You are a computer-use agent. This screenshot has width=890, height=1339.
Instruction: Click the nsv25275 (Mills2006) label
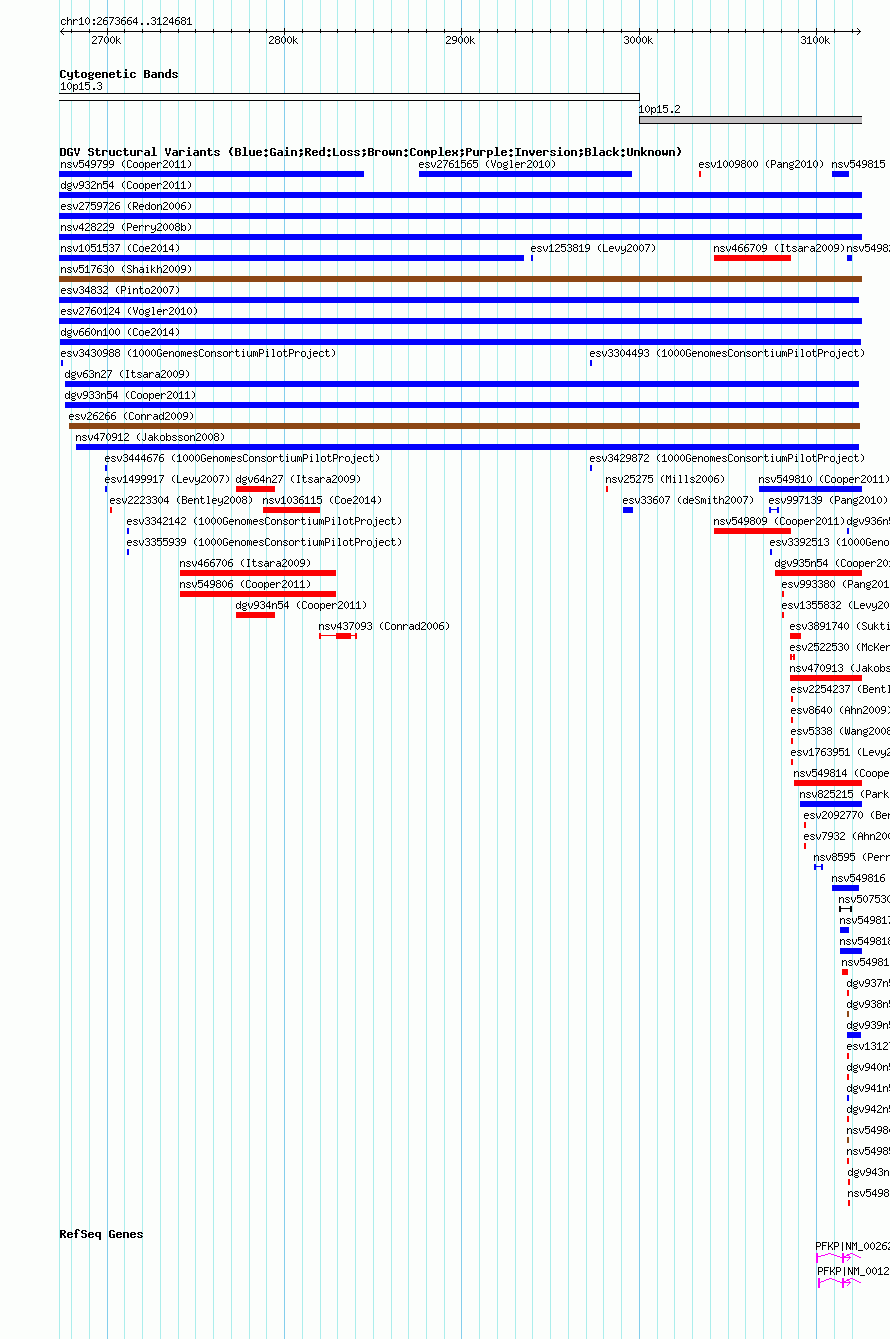[x=665, y=479]
